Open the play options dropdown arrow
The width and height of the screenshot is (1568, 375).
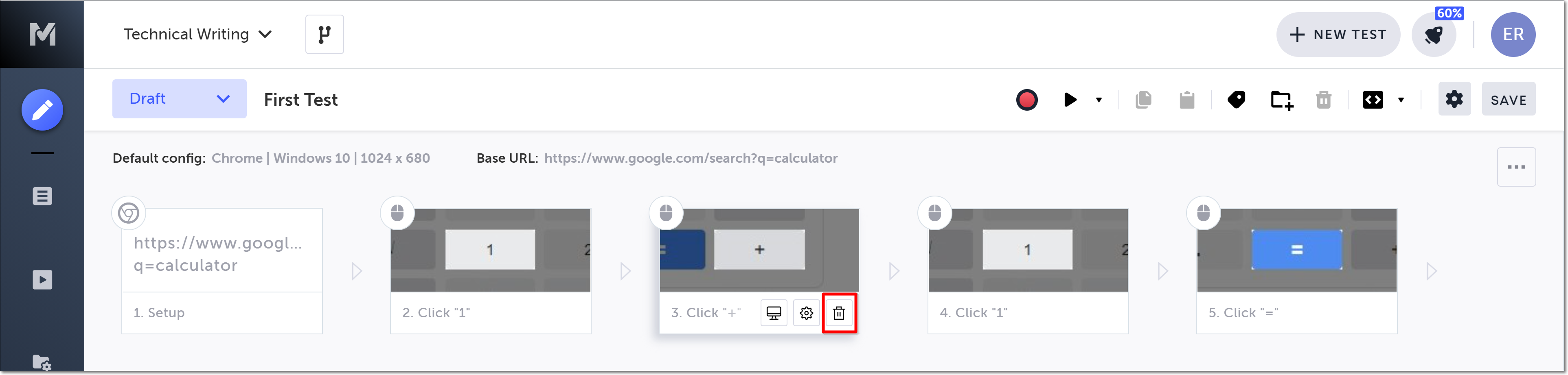pyautogui.click(x=1099, y=100)
